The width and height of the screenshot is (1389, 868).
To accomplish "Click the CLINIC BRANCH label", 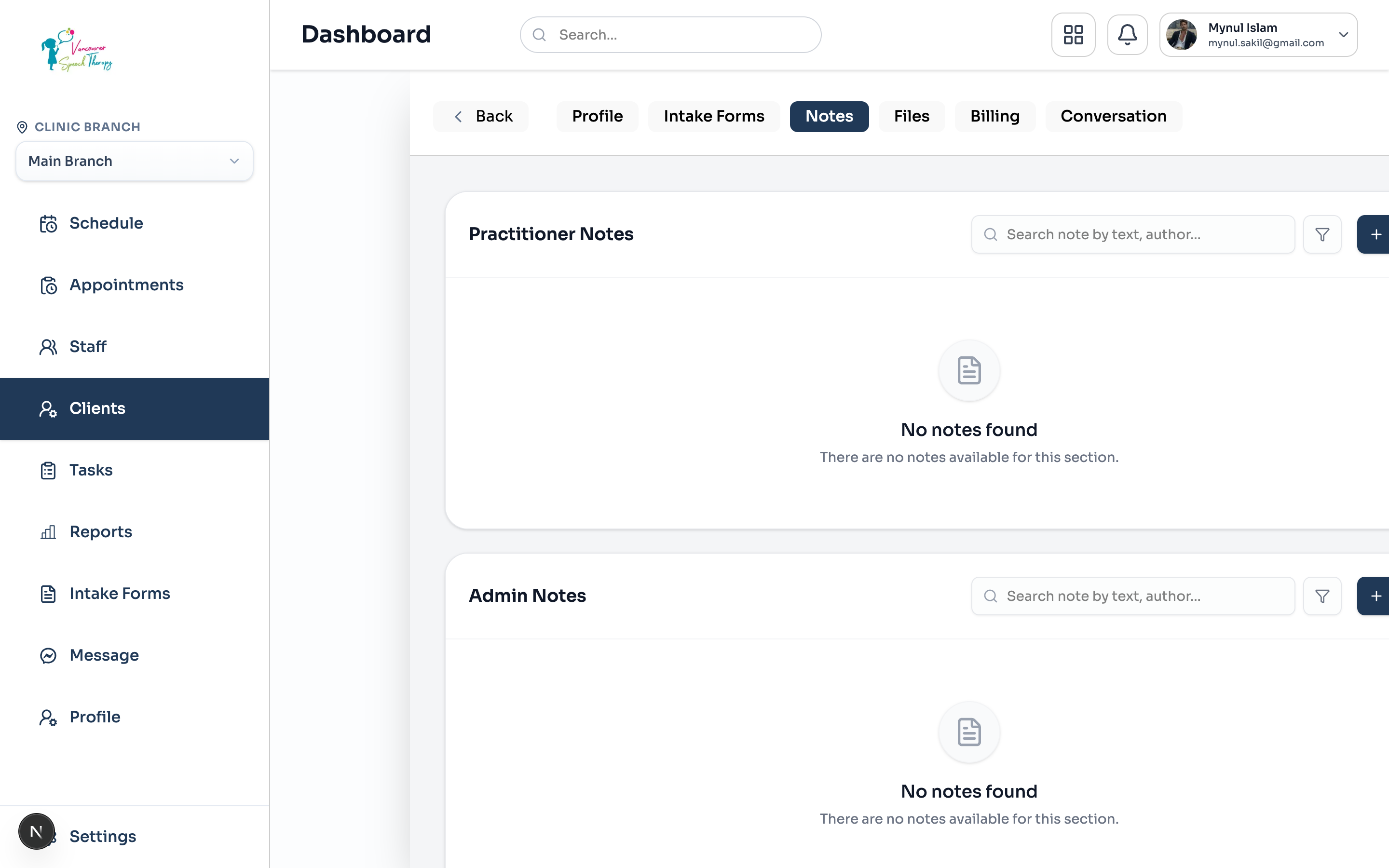I will pyautogui.click(x=87, y=127).
